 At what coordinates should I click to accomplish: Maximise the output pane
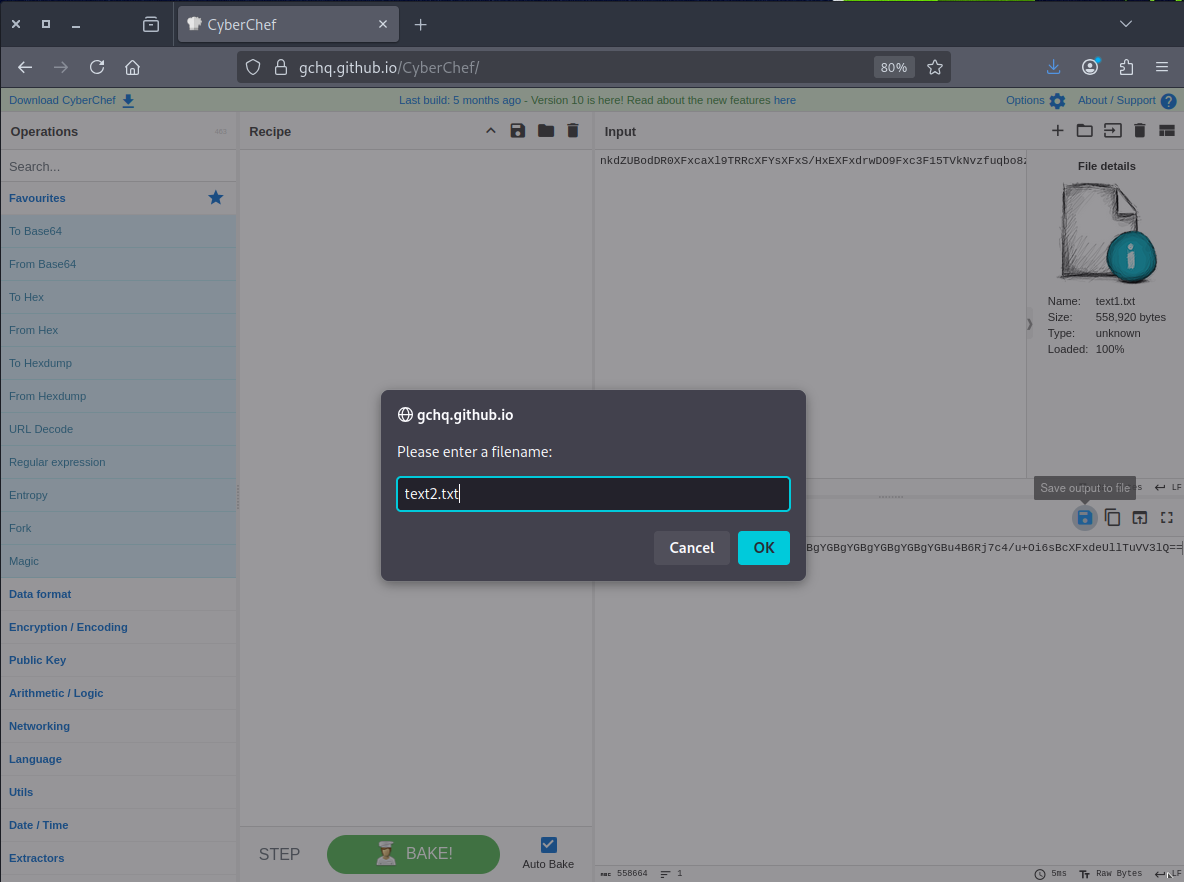tap(1166, 517)
